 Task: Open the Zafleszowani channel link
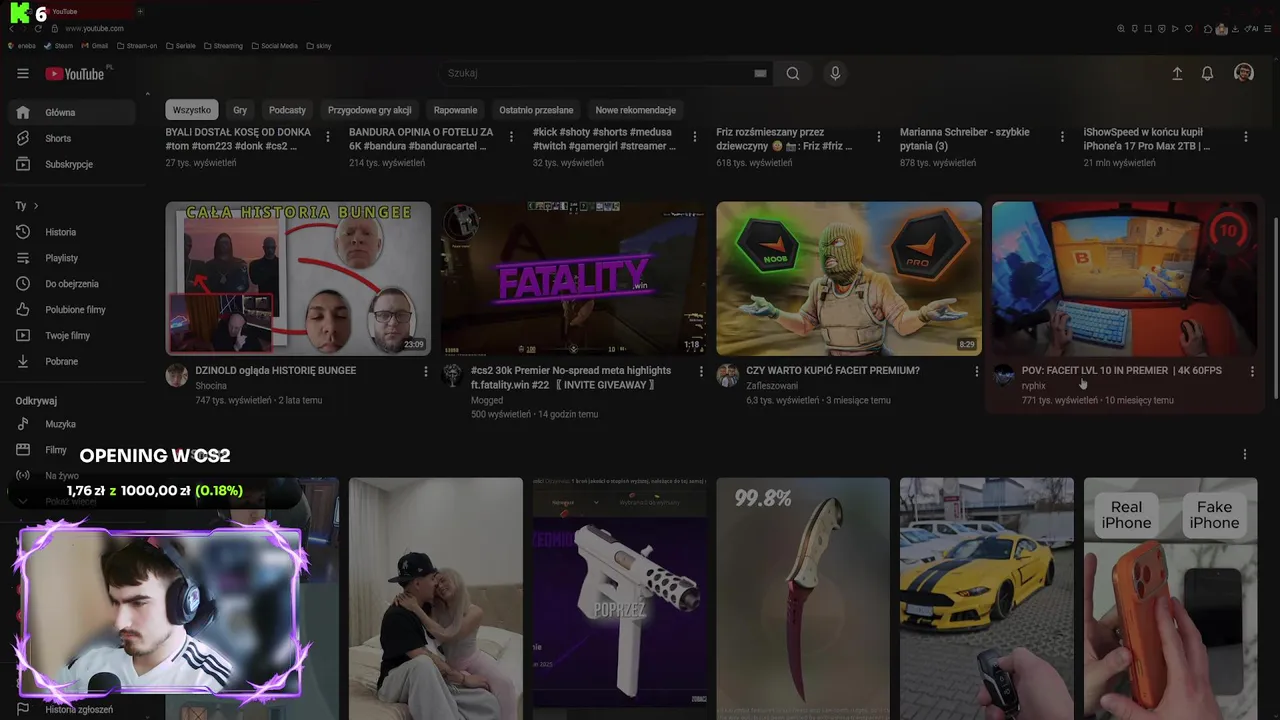coord(772,386)
